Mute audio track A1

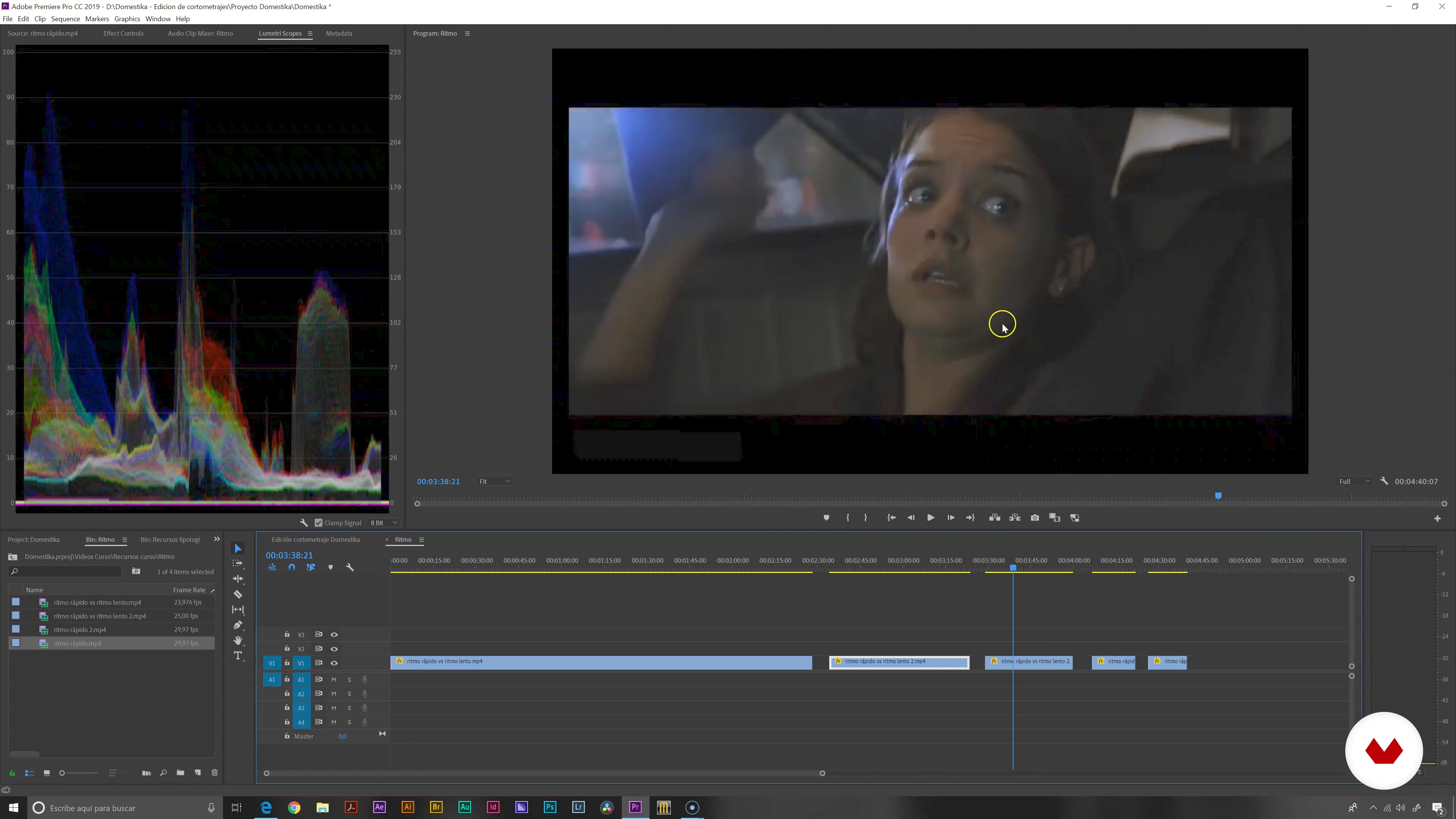(x=334, y=680)
